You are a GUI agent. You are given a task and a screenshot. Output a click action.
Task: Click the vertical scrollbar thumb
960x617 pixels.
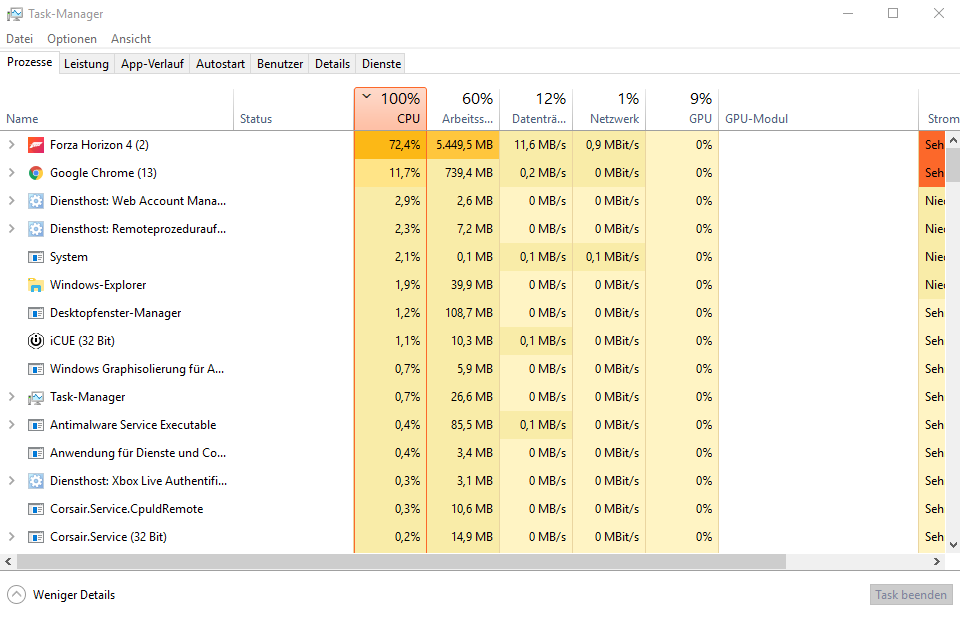953,165
